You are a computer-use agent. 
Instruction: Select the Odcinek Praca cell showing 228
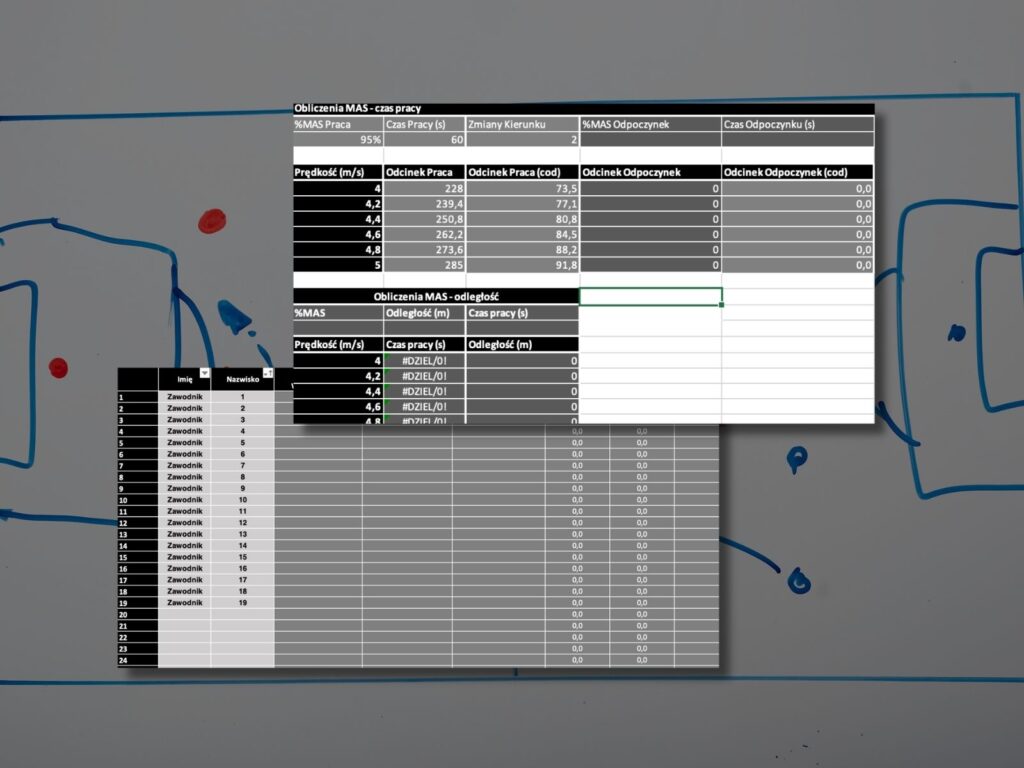(x=424, y=188)
